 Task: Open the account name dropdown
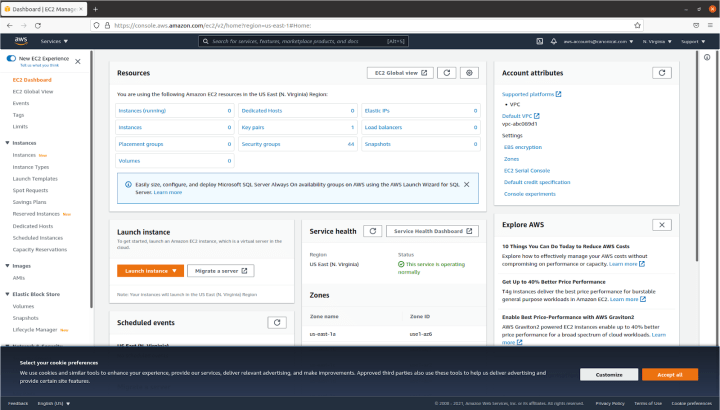point(598,41)
